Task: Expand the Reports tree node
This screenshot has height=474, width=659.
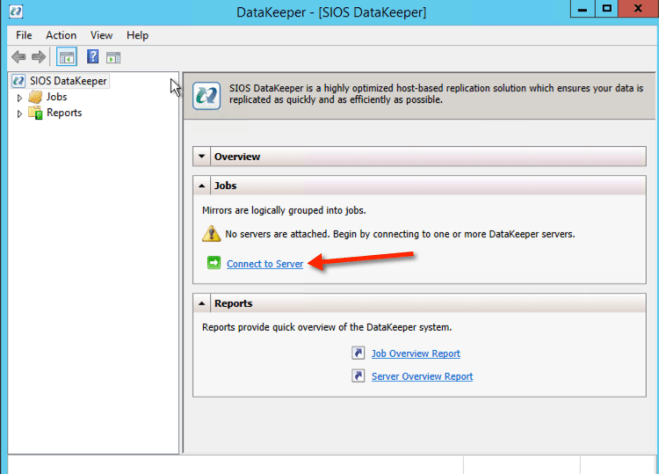Action: tap(19, 113)
